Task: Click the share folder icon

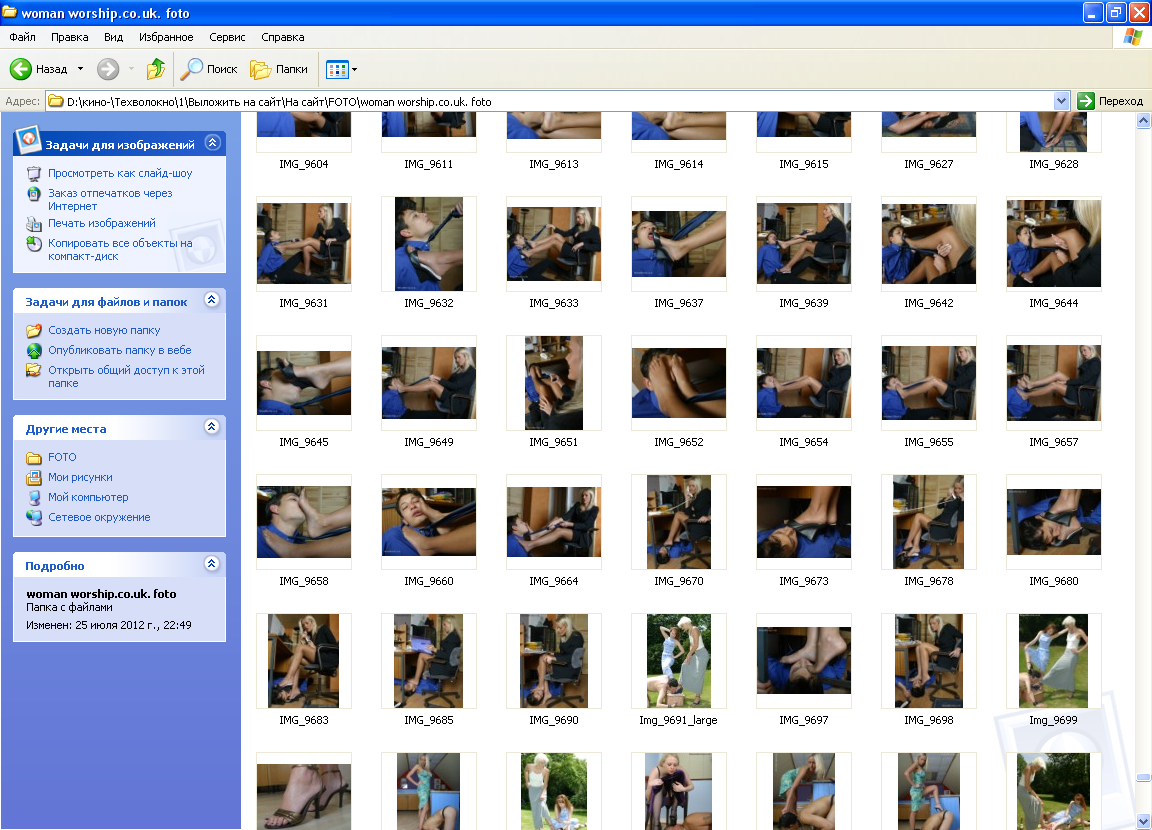Action: pos(34,370)
